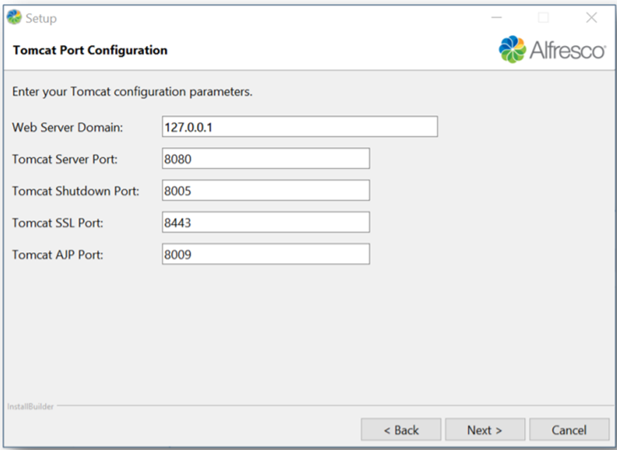
Task: Select the Tomcat Shutdown Port input box
Action: click(265, 191)
